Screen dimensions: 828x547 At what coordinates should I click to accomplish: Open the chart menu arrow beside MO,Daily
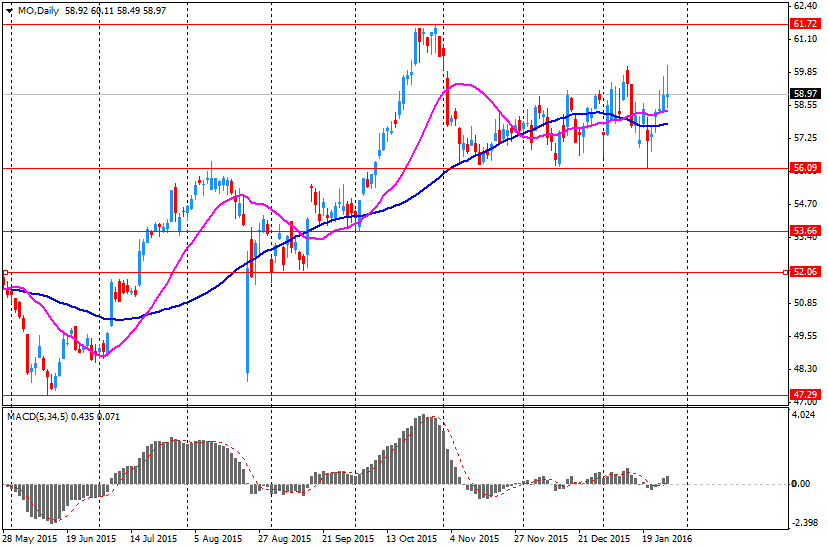pos(10,11)
